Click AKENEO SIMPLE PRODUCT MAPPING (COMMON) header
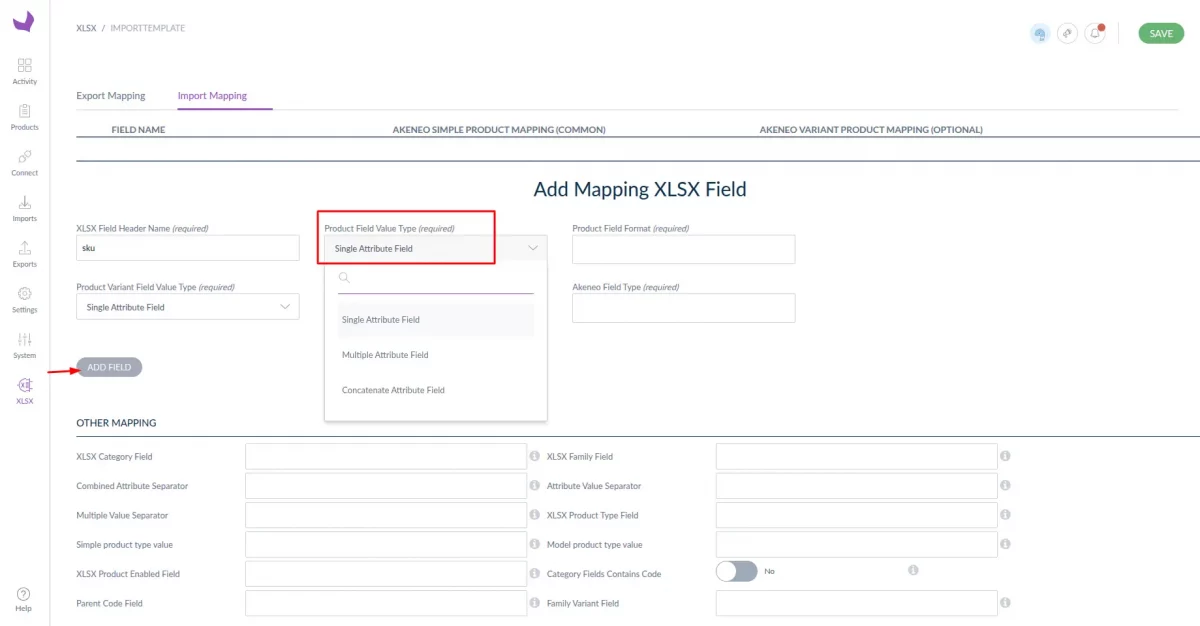The width and height of the screenshot is (1200, 626). (x=500, y=130)
